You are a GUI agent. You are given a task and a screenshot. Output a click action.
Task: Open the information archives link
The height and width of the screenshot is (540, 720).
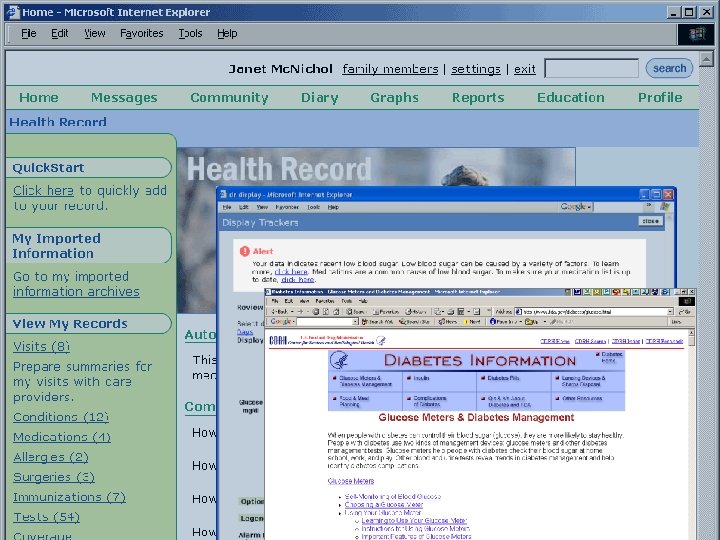click(76, 292)
